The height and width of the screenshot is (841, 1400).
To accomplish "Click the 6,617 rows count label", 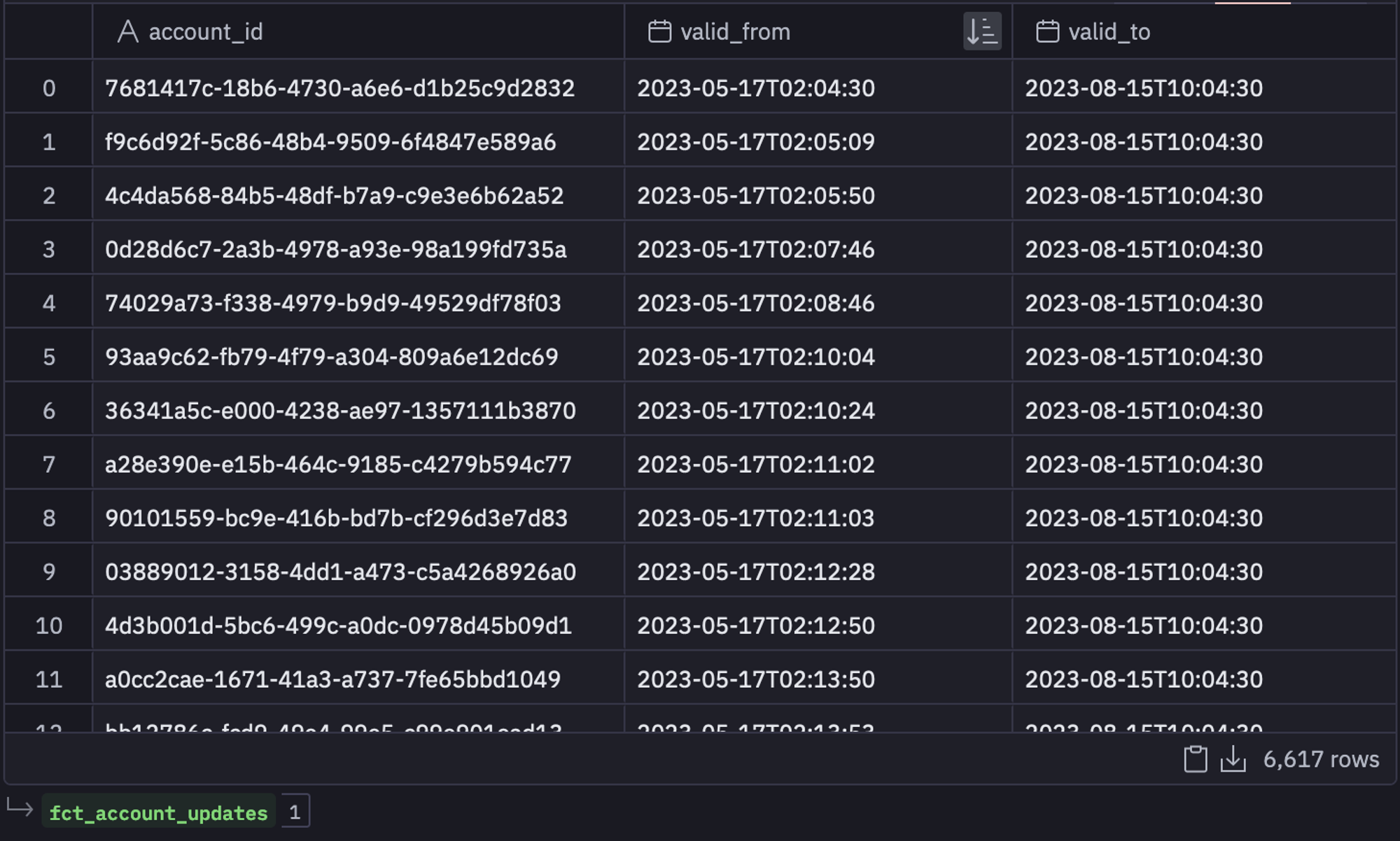I will click(1321, 759).
